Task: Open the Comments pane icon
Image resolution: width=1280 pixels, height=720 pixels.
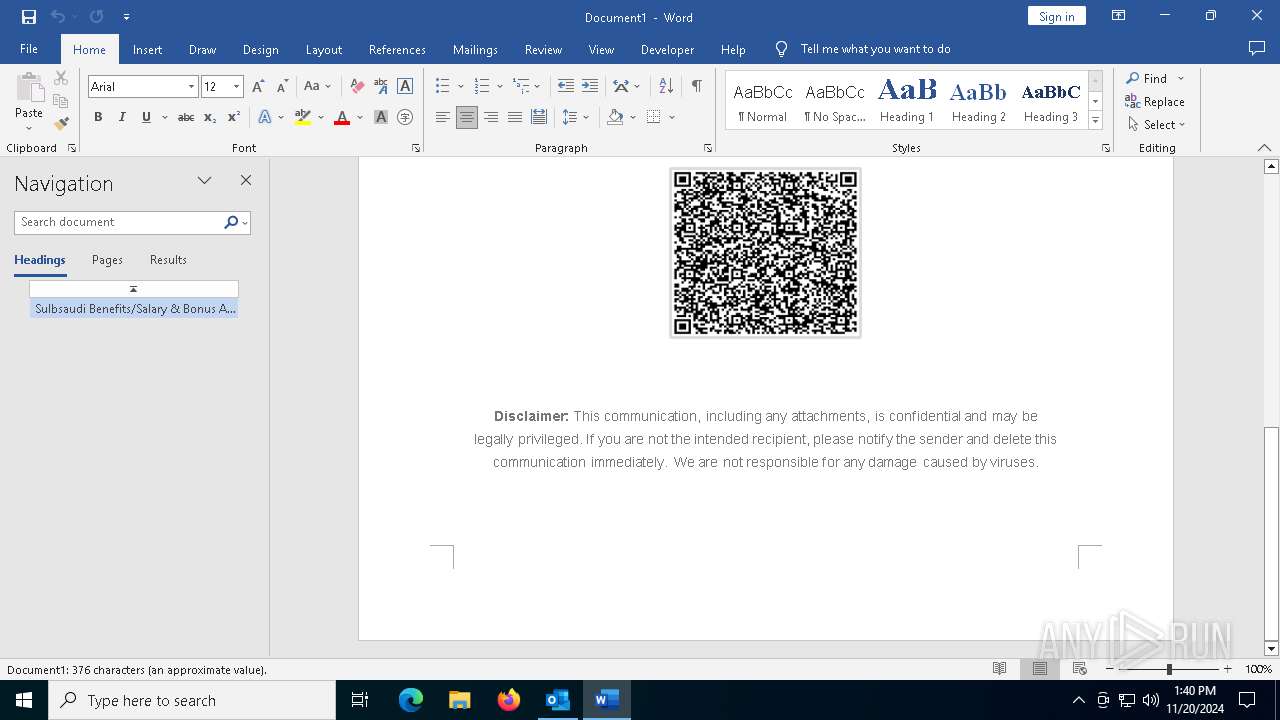Action: coord(1257,48)
